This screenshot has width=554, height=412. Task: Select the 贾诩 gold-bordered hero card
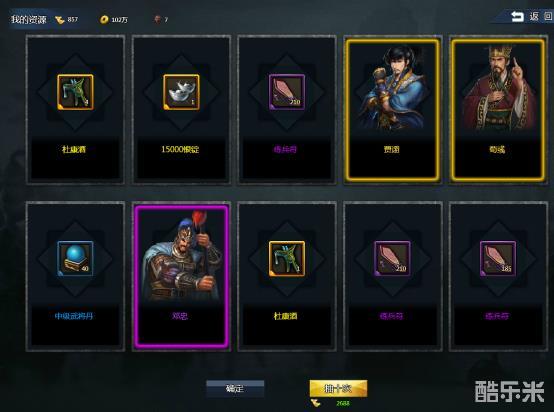(x=393, y=110)
